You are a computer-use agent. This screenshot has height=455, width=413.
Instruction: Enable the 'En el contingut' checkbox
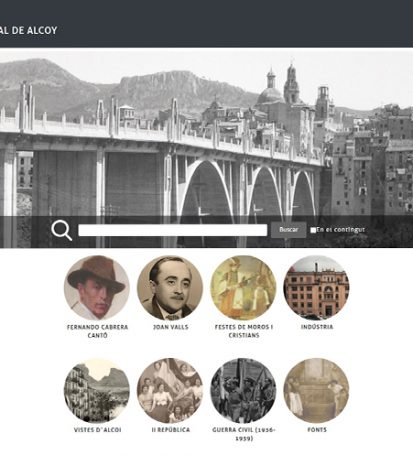pos(313,230)
